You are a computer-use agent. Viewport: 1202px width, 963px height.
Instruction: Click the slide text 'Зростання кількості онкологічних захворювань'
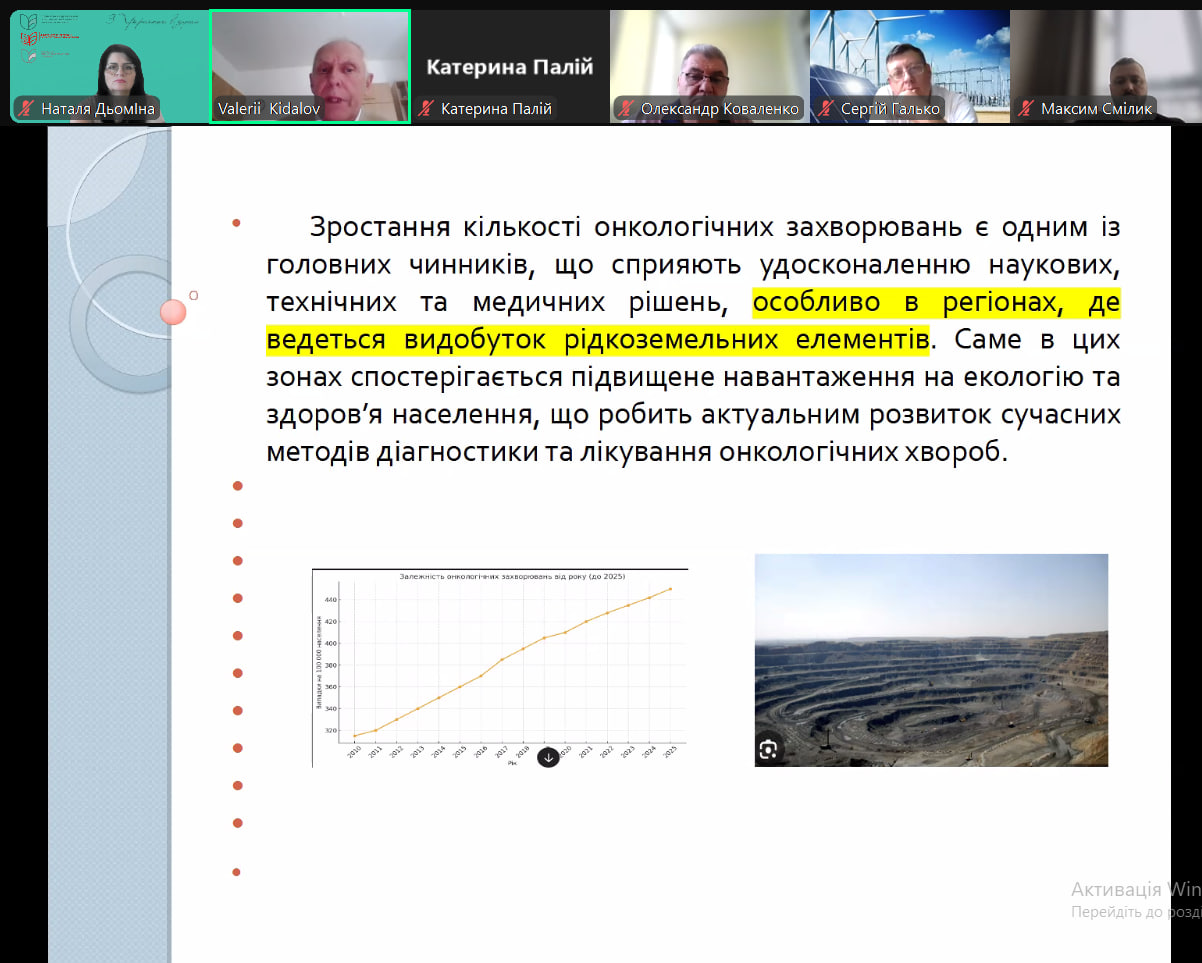click(636, 227)
